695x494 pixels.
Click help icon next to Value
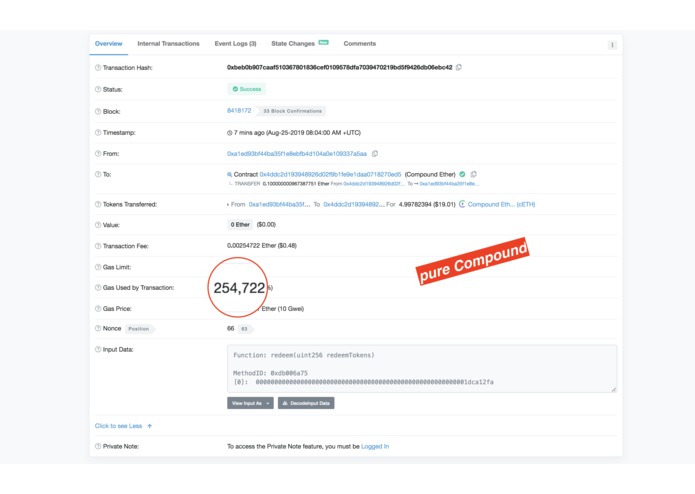(x=98, y=225)
